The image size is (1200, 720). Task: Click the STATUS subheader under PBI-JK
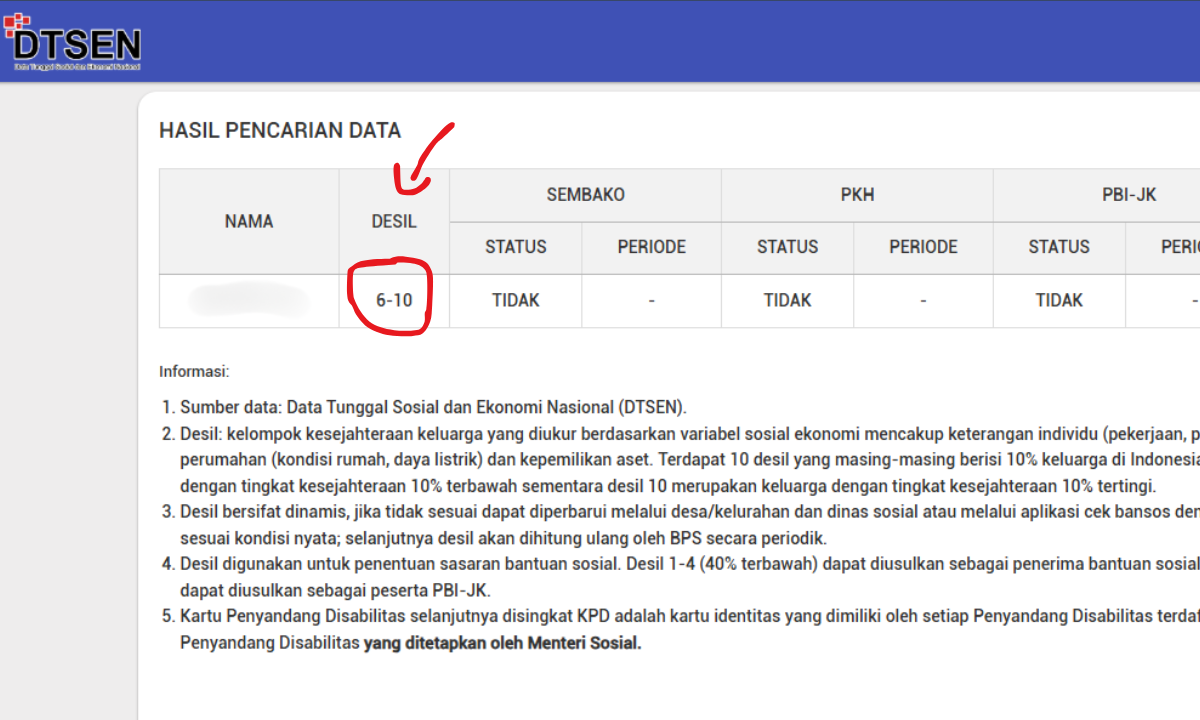[x=1059, y=247]
